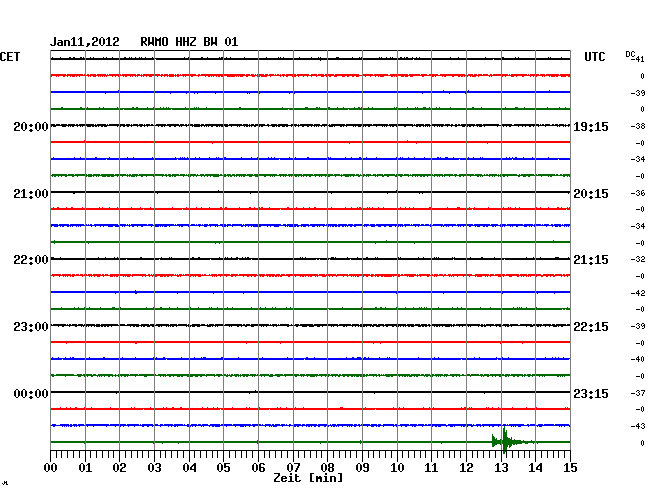Click minute 14 on the time axis

(535, 467)
